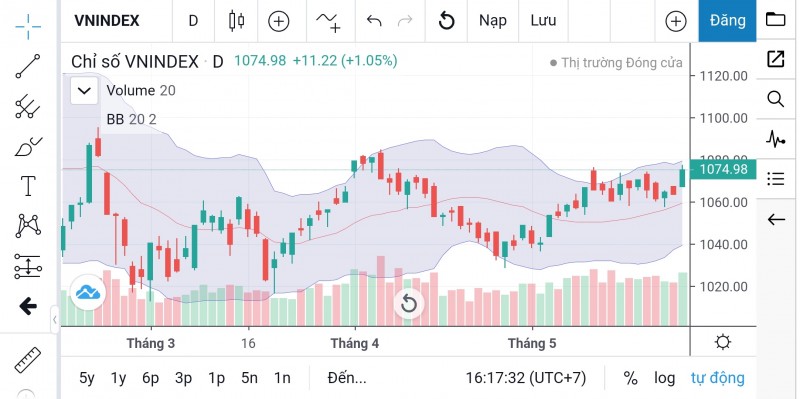Open the XABCD pattern tool
The width and height of the screenshot is (800, 399).
[28, 226]
